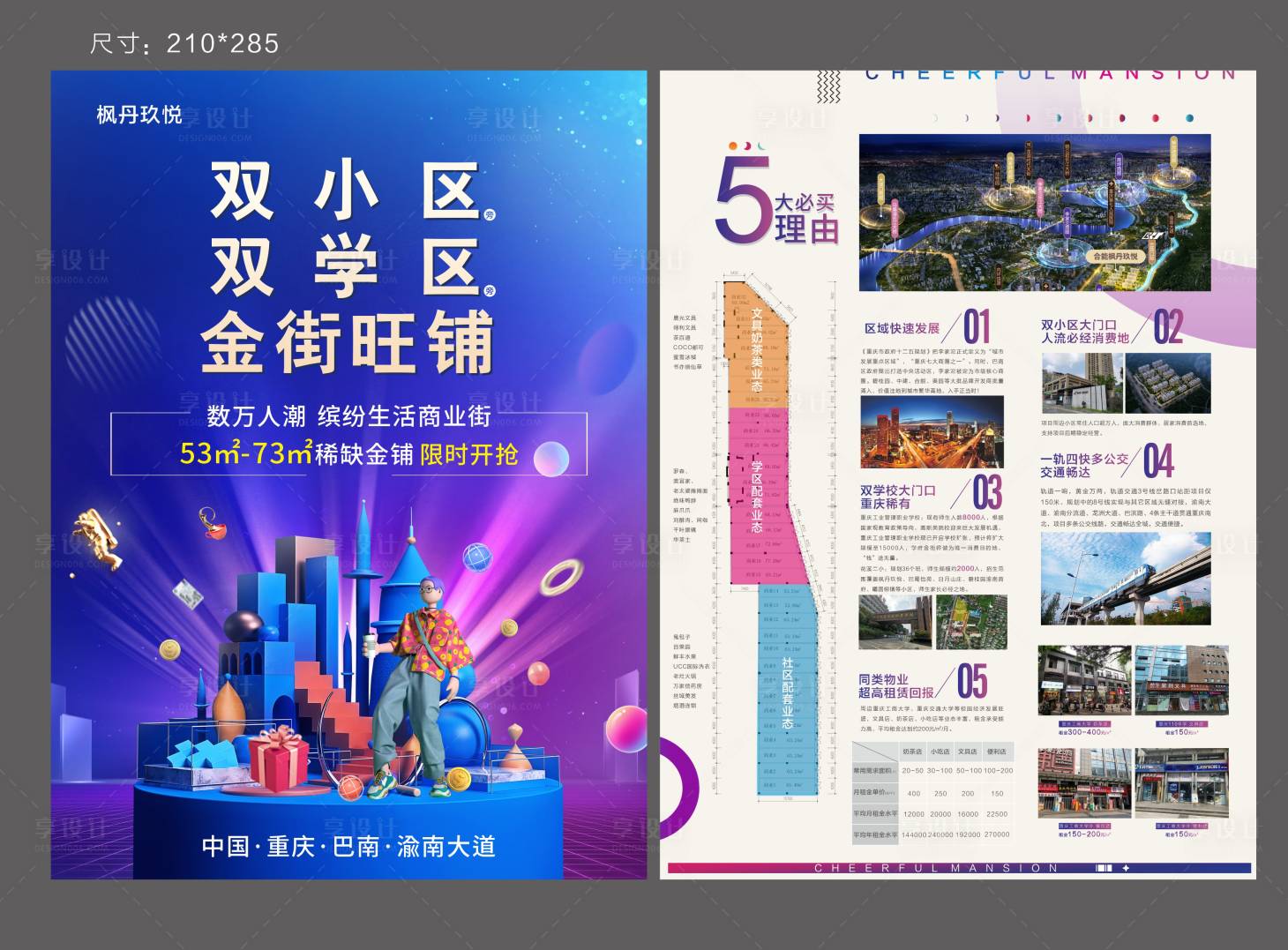Click the 144000 value in the rent table
The image size is (1288, 950).
pyautogui.click(x=913, y=834)
